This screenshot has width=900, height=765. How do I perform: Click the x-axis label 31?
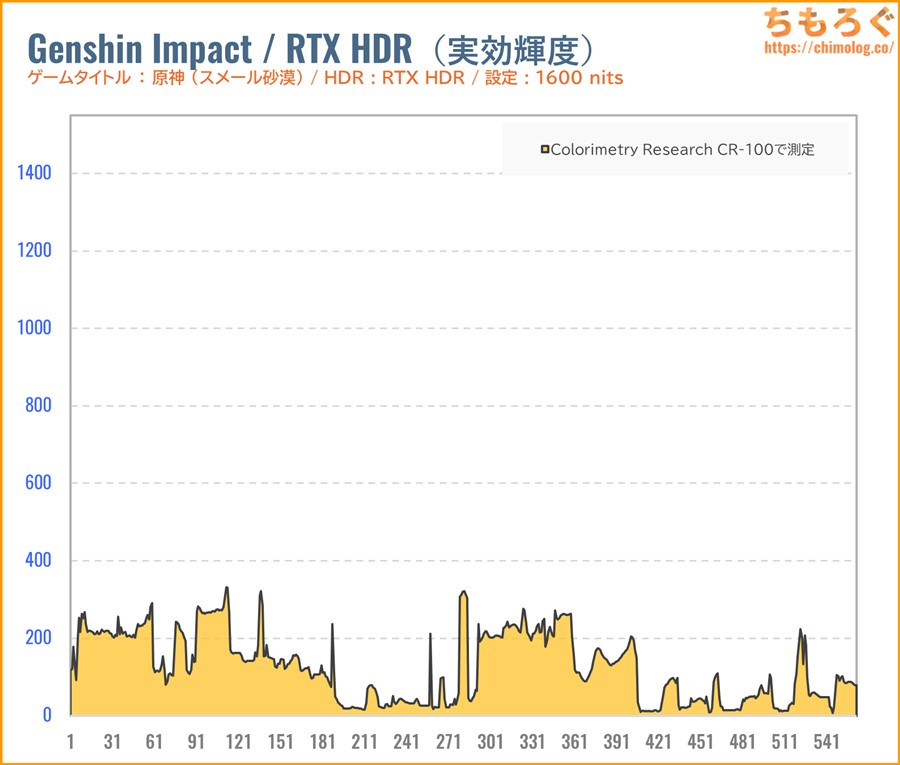pyautogui.click(x=112, y=741)
